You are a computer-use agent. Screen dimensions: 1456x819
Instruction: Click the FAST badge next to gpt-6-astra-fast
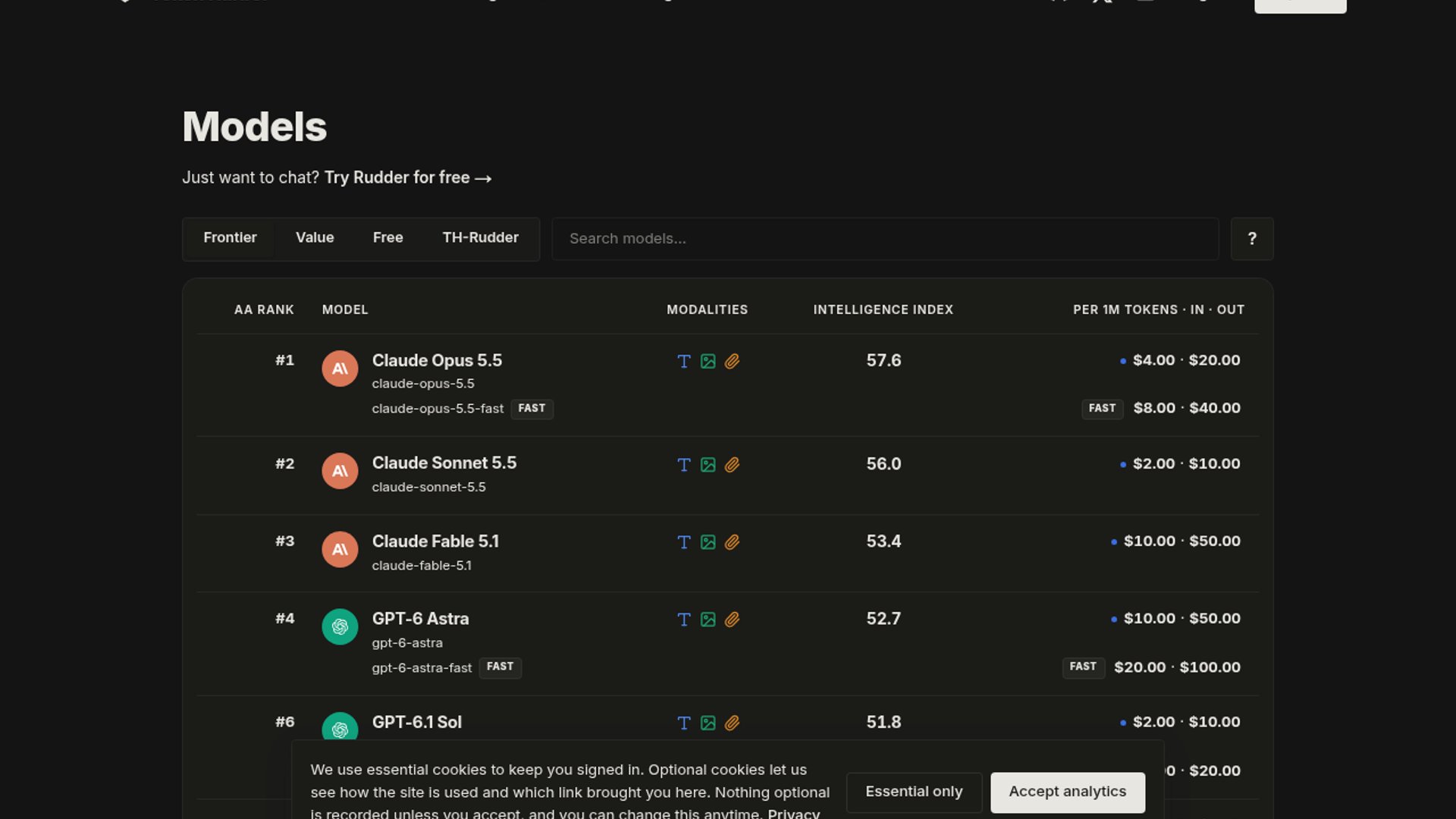(x=500, y=667)
